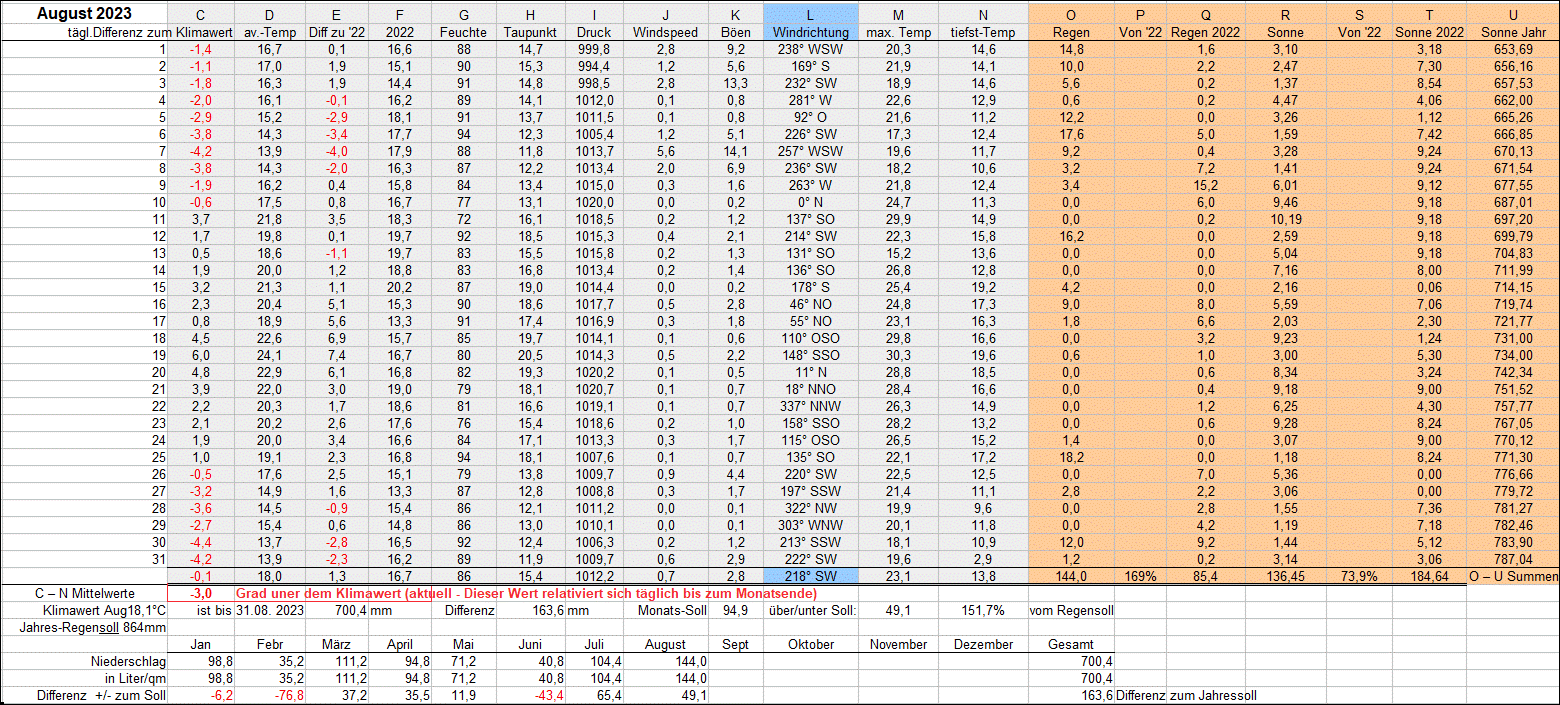Click the 'Sonne Jahr' header cell

[x=1513, y=32]
